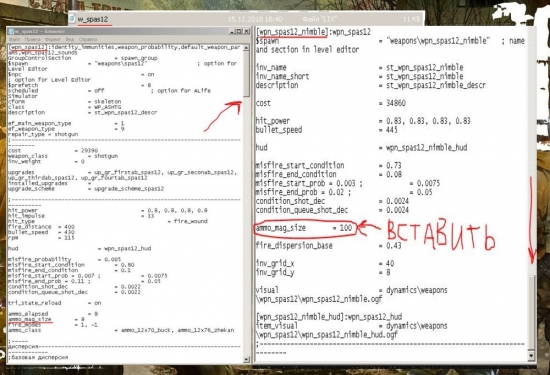
Task: Open the Правка menu
Action: tap(32, 39)
